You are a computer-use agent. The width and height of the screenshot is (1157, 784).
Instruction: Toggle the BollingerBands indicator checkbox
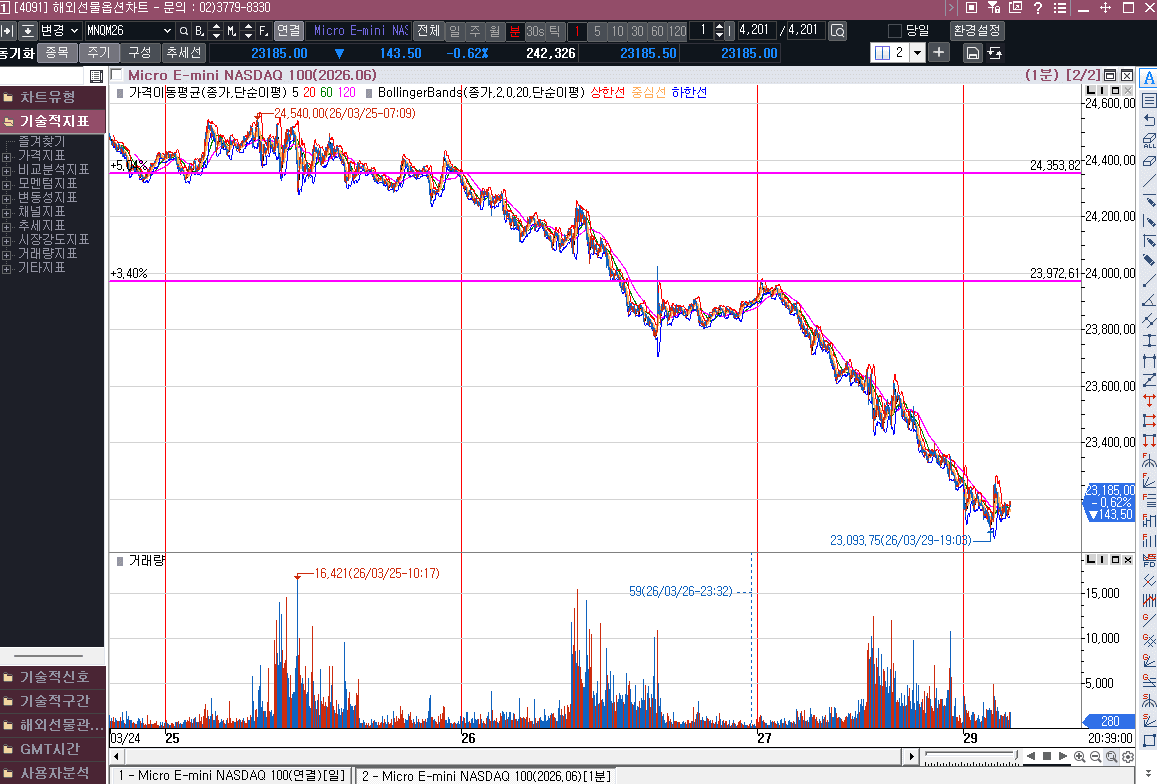[369, 92]
